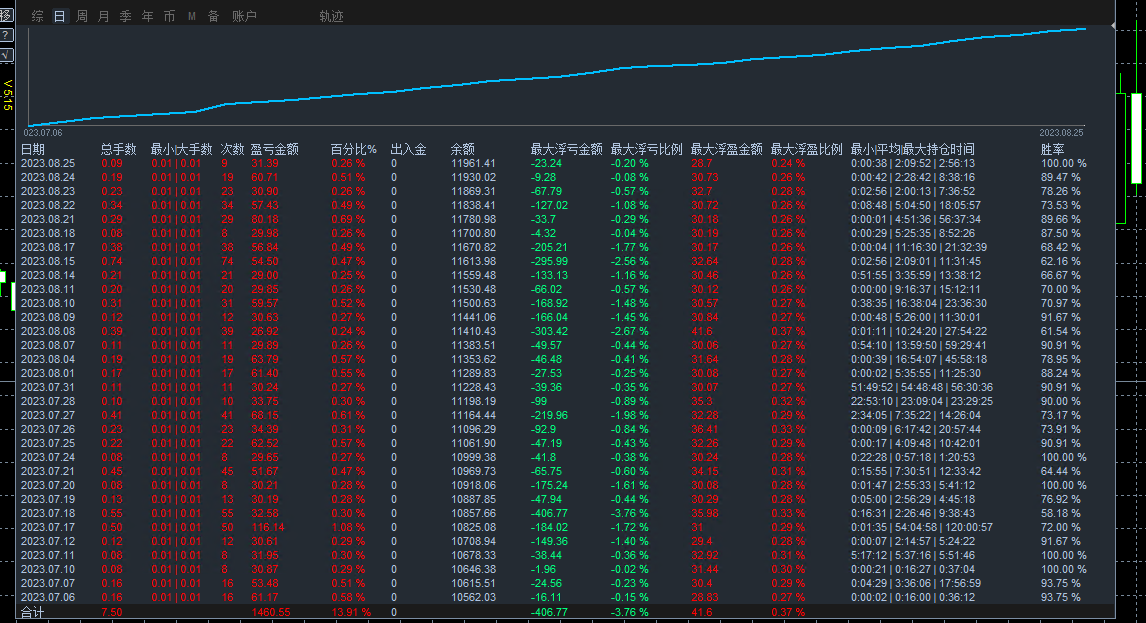Viewport: 1146px width, 623px height.
Task: Switch to the 季 quarterly tab
Action: click(126, 16)
